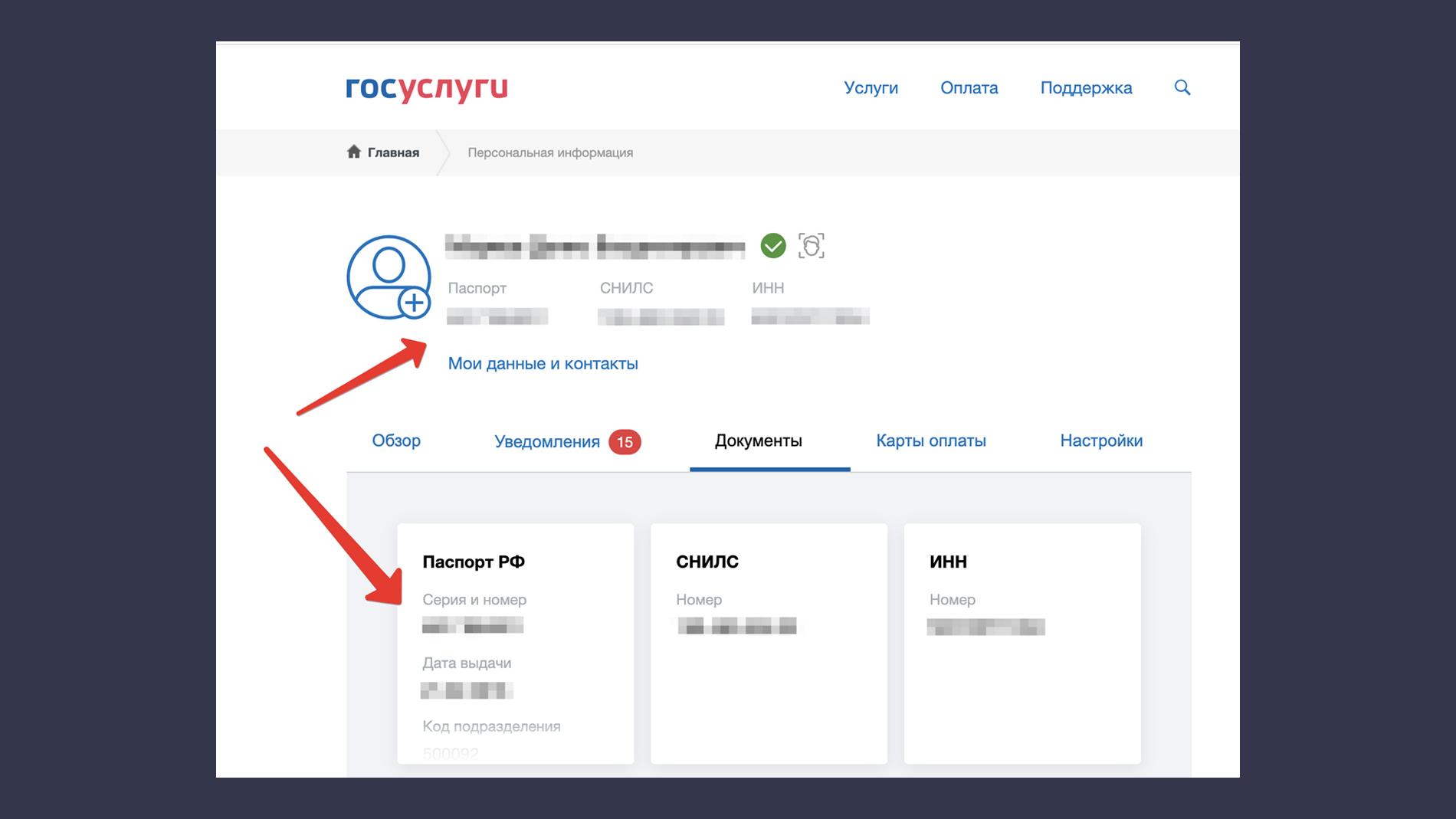Open the СНИЛС document card
The image size is (1456, 819).
(769, 644)
